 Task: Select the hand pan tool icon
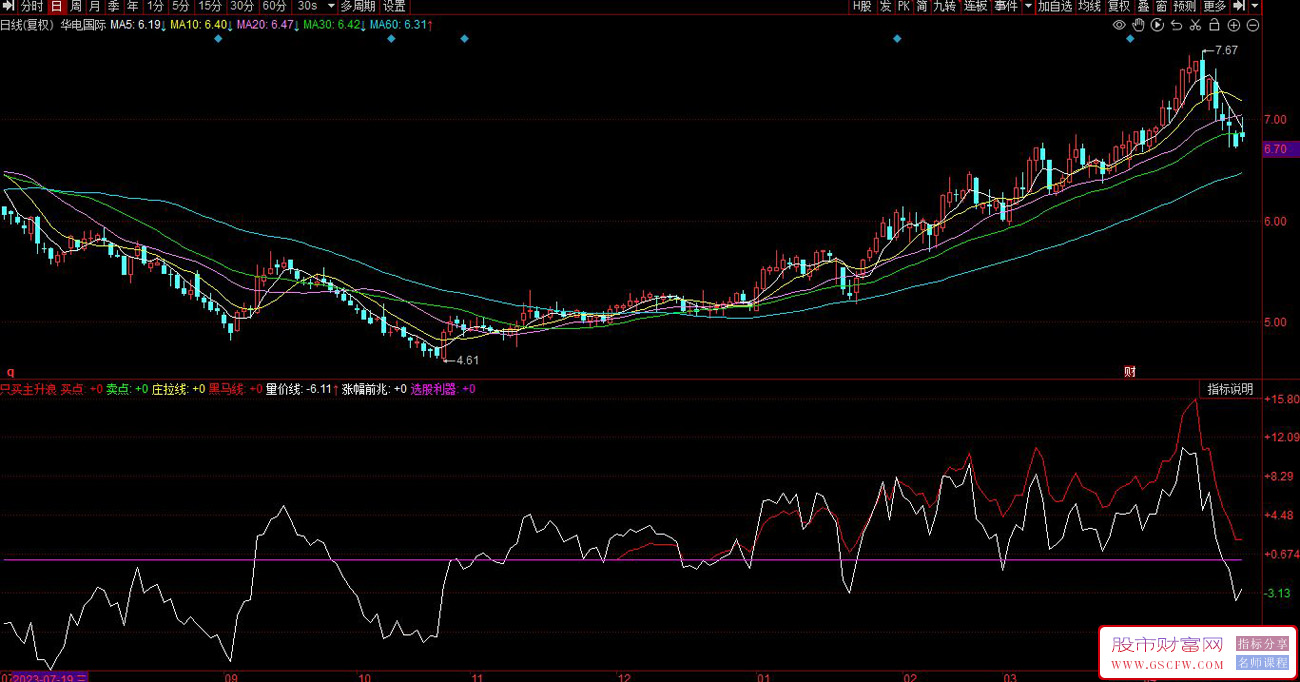(x=1139, y=25)
